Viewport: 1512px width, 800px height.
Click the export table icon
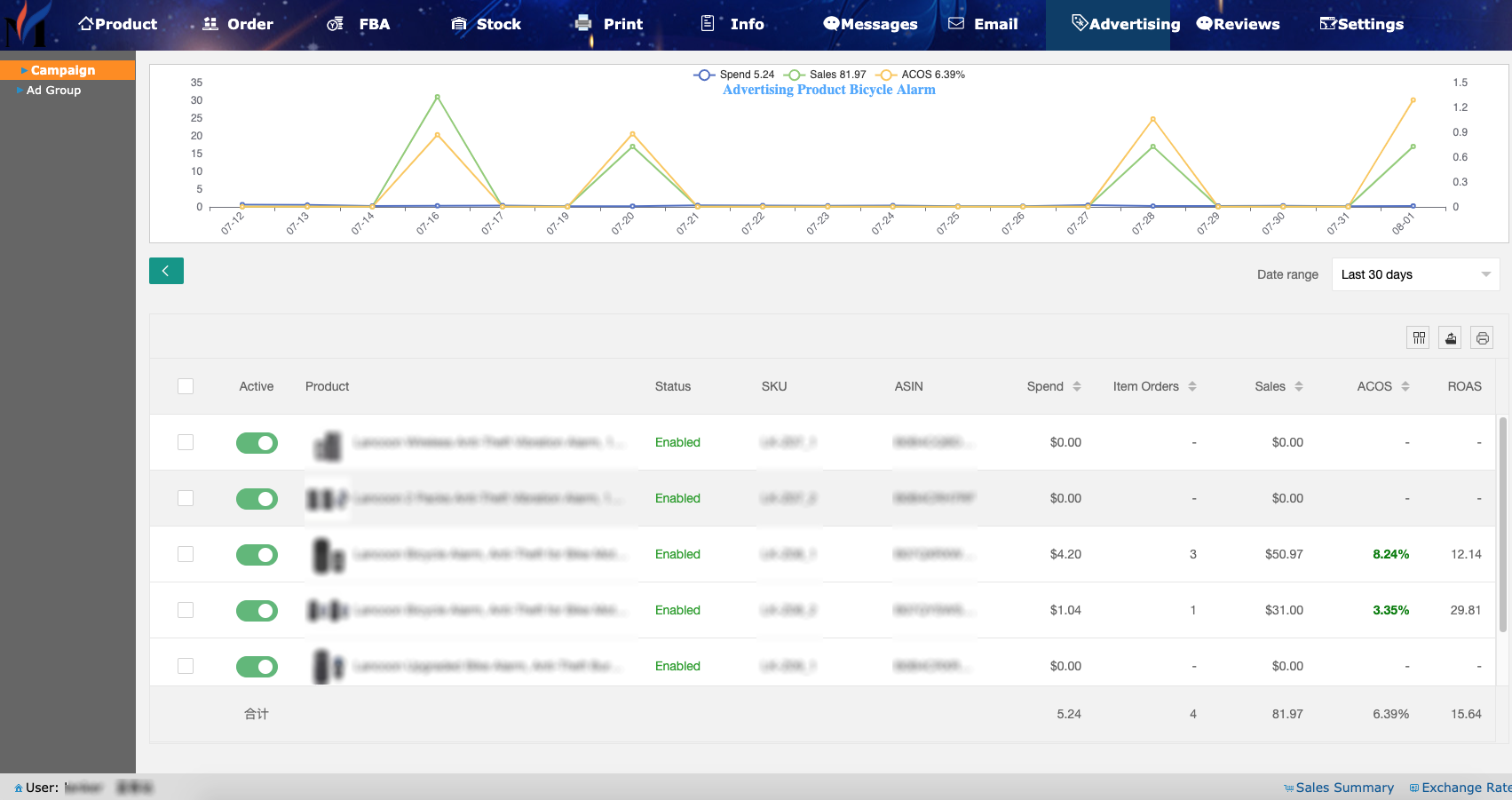pyautogui.click(x=1450, y=337)
